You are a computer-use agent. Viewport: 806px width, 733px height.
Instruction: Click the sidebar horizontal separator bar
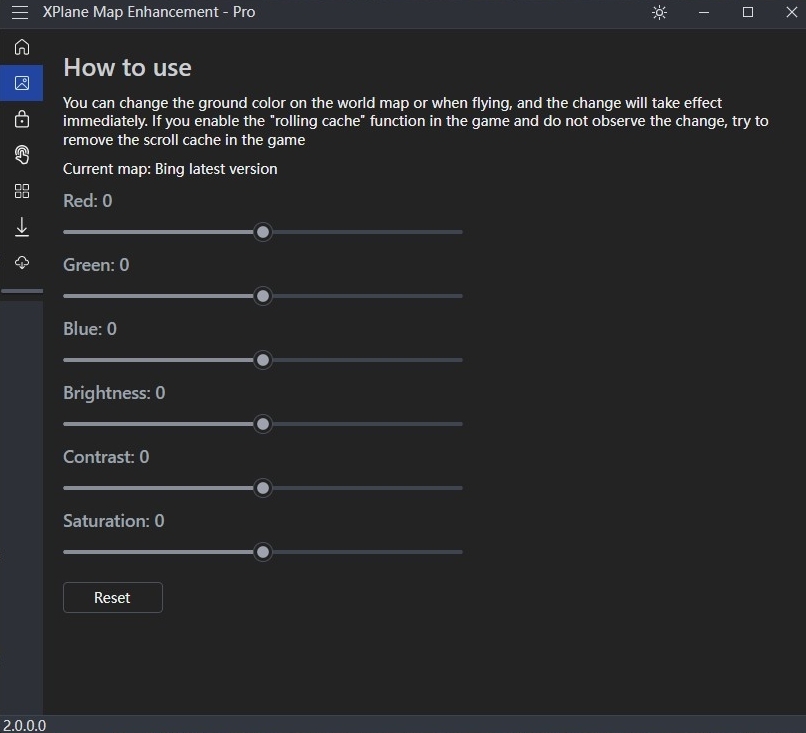tap(22, 291)
